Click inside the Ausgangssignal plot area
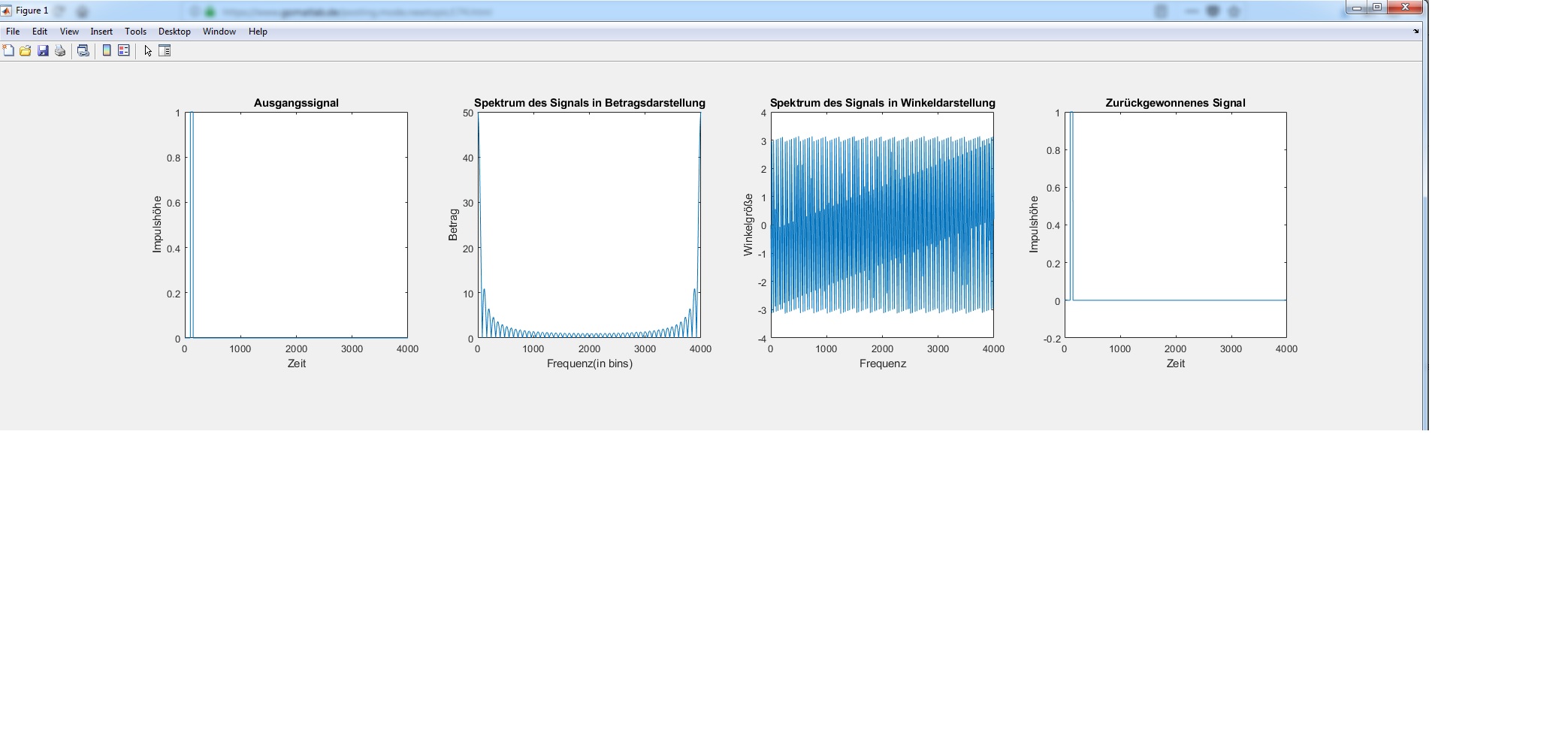 [297, 225]
